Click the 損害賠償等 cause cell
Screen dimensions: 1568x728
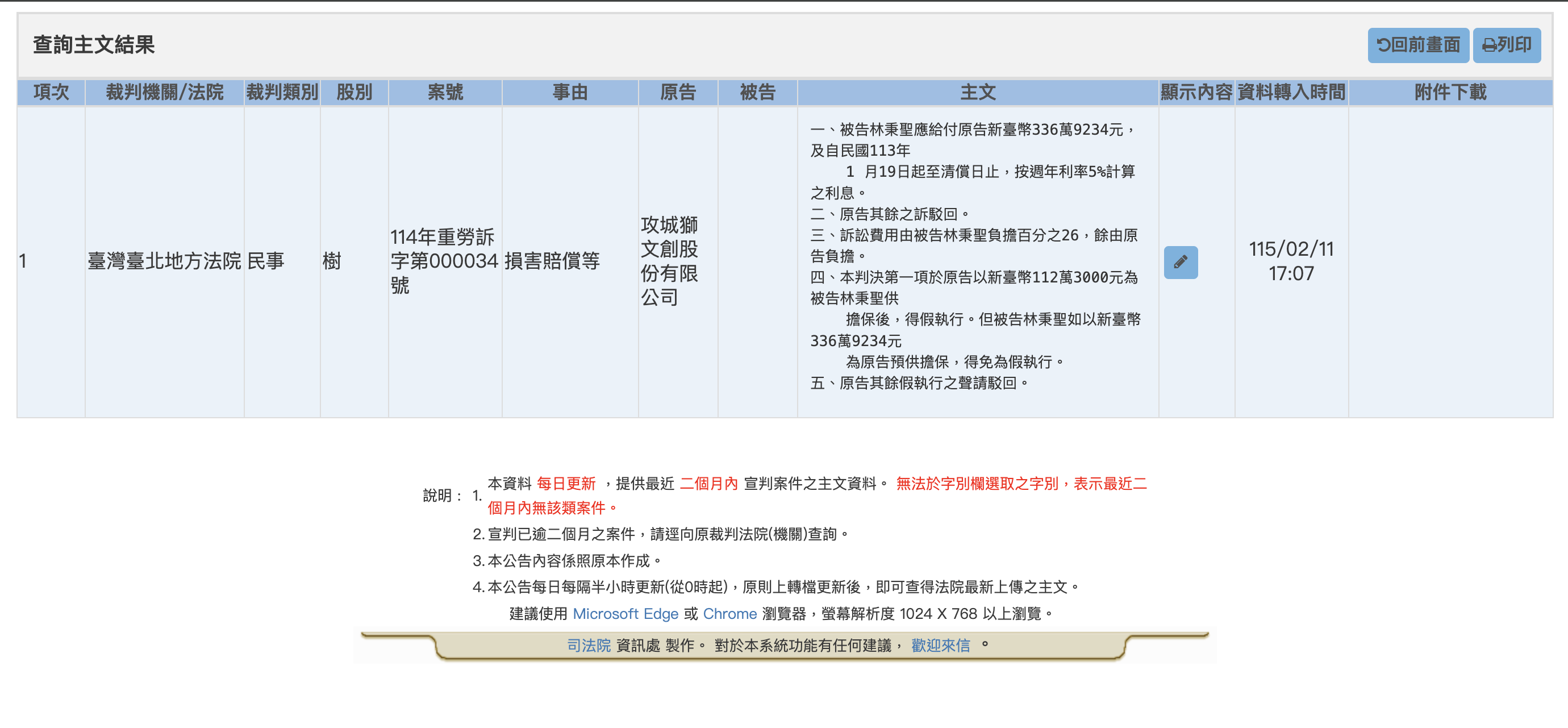click(x=552, y=261)
